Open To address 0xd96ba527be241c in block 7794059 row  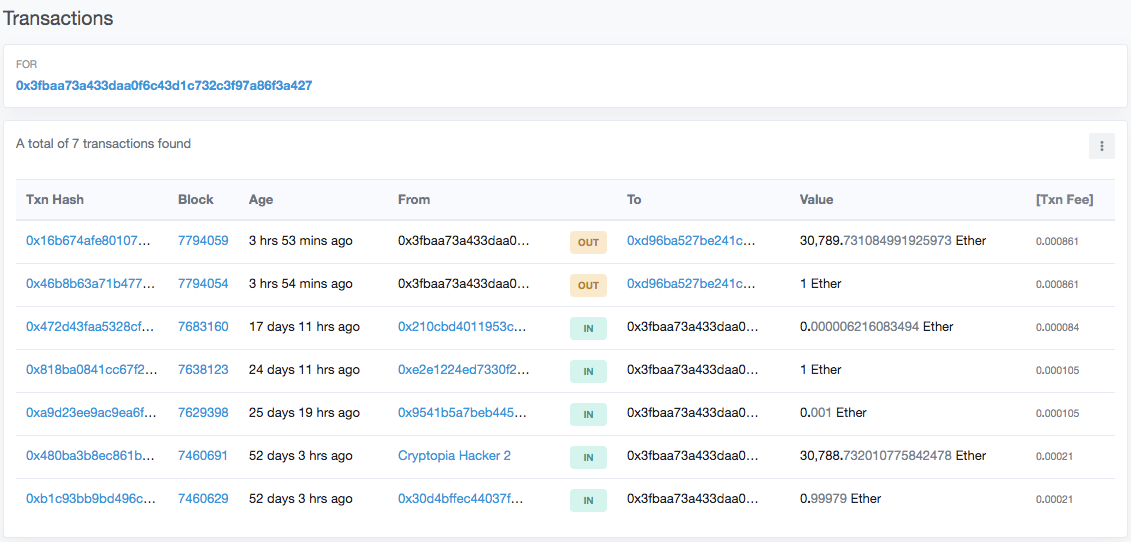(691, 241)
